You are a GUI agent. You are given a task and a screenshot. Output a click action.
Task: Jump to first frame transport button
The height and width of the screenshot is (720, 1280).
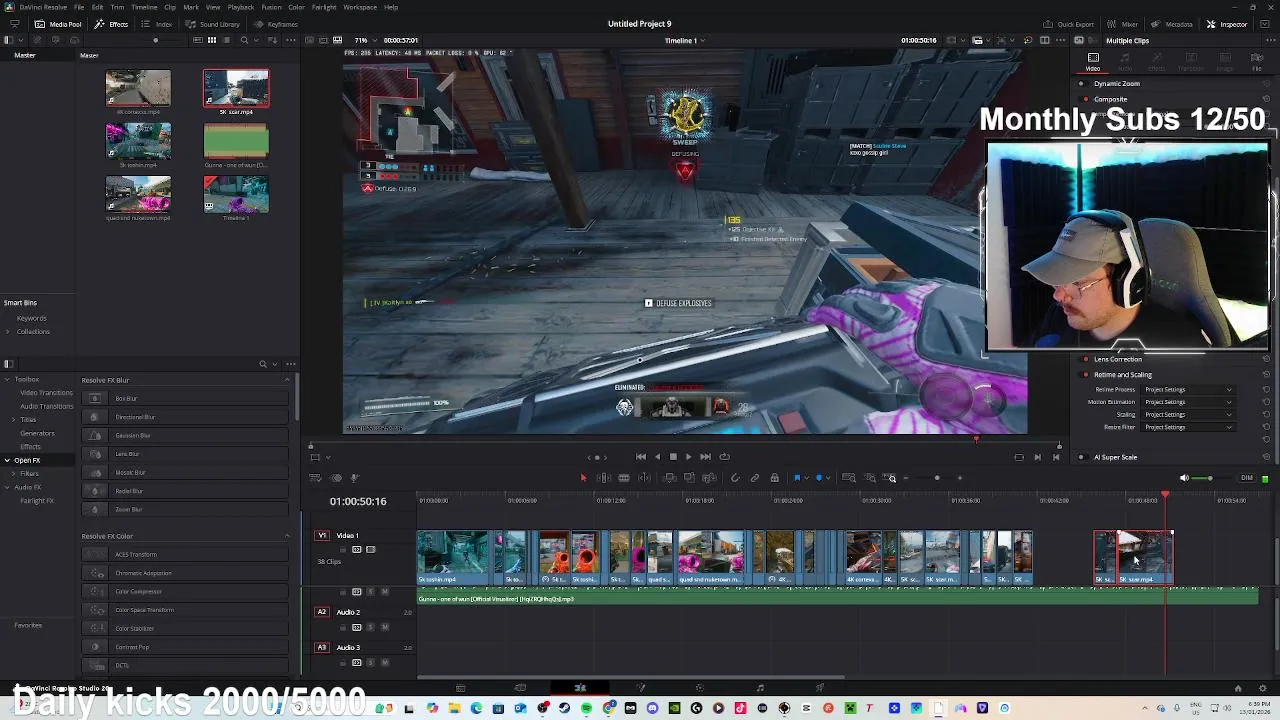point(641,457)
